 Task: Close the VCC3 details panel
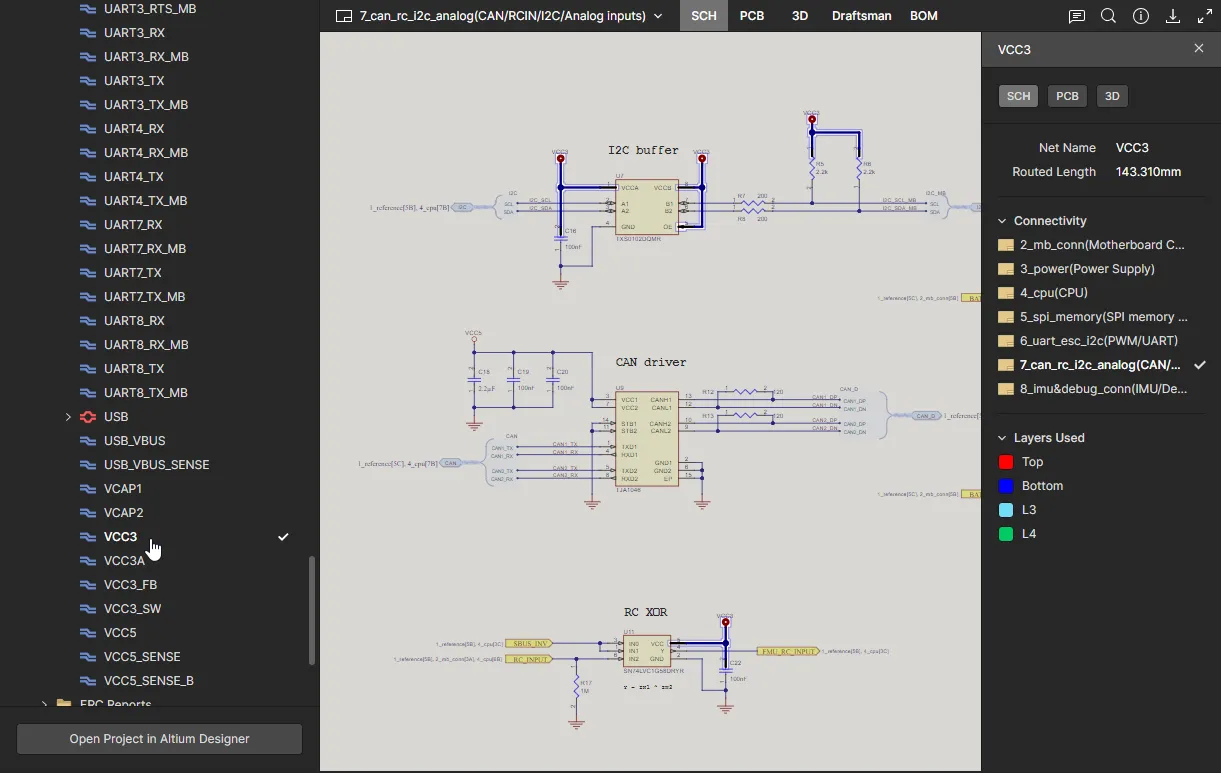pos(1199,49)
